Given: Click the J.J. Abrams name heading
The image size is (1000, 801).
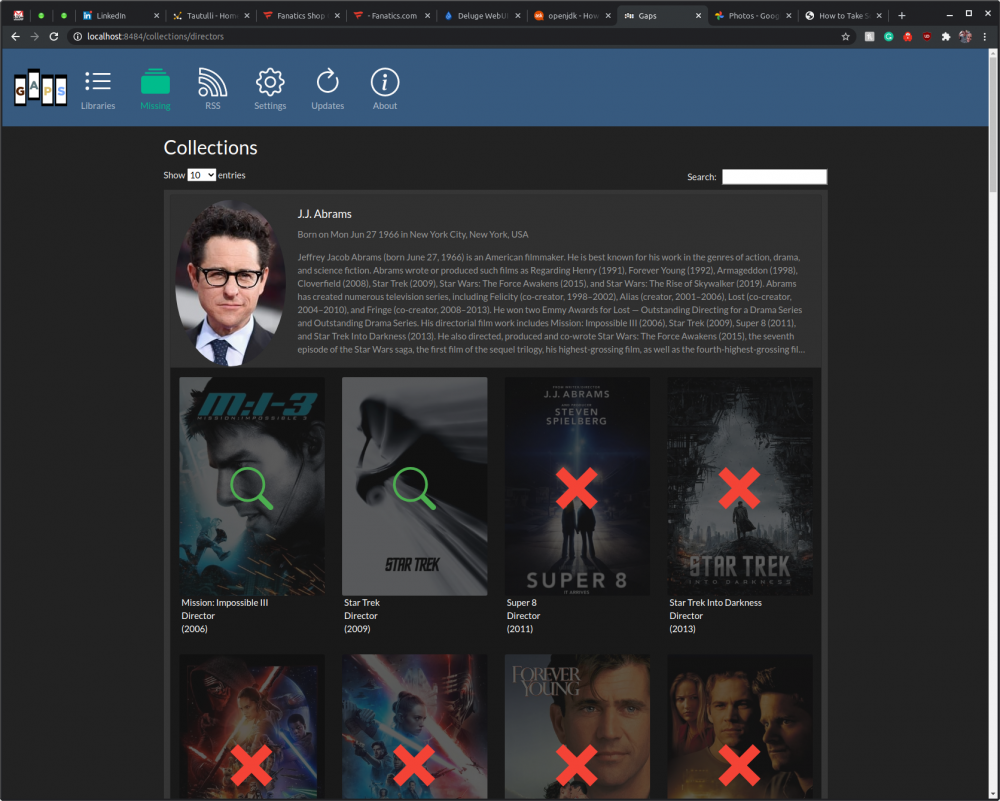Looking at the screenshot, I should (x=324, y=214).
